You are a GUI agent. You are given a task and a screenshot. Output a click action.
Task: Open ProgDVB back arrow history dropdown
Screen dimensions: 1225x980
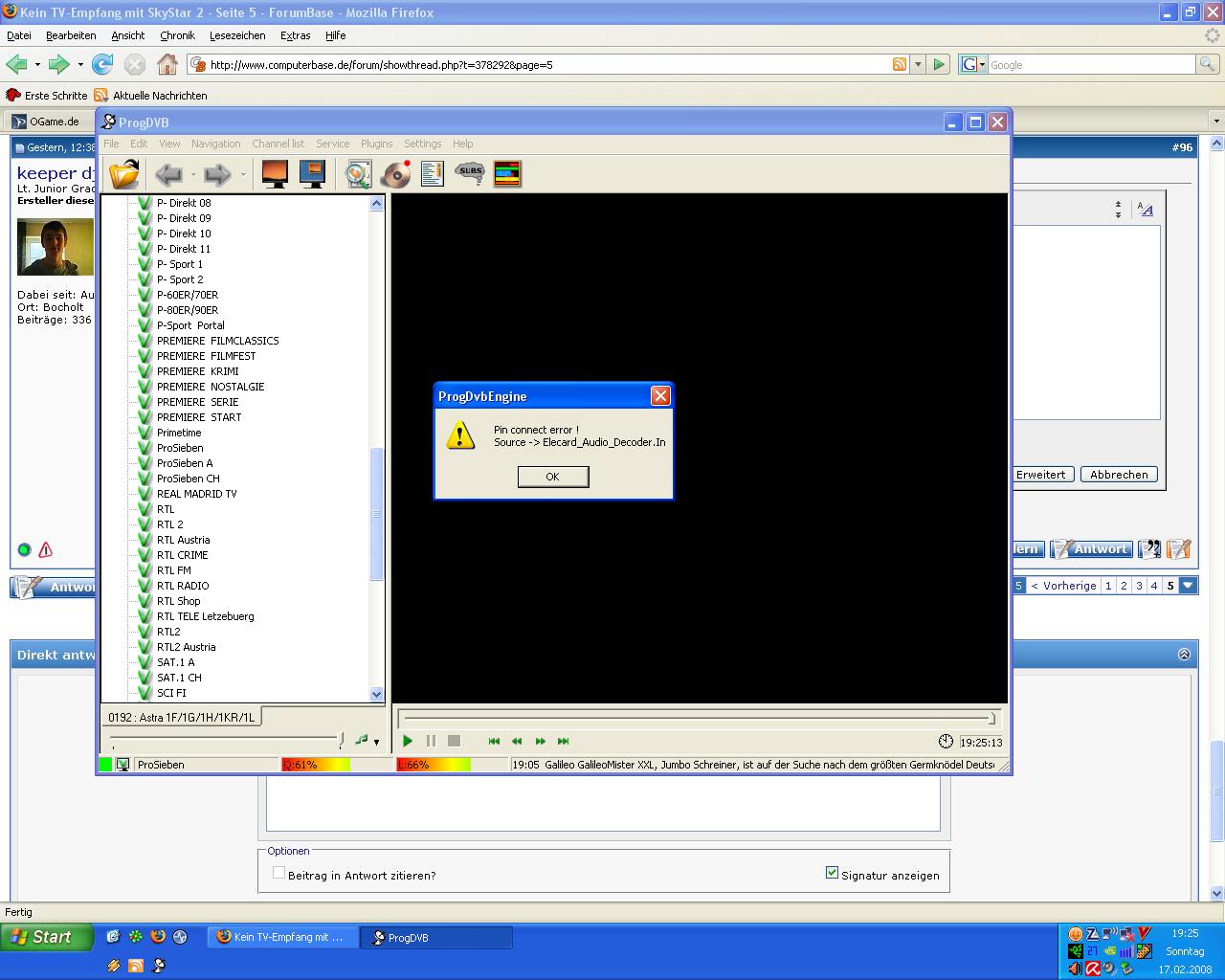193,174
